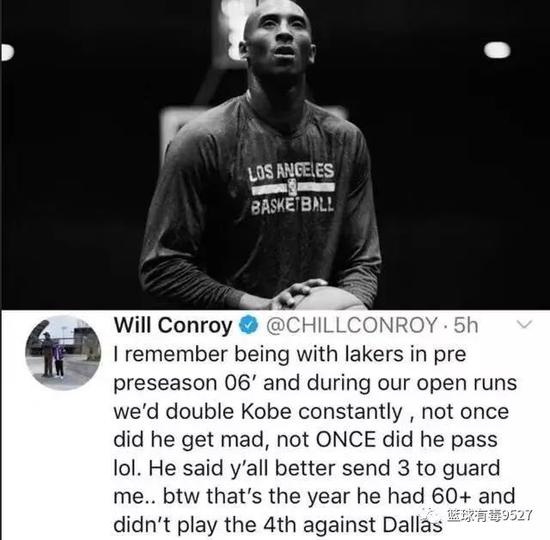Open Will Conroy's round profile avatar

click(63, 353)
